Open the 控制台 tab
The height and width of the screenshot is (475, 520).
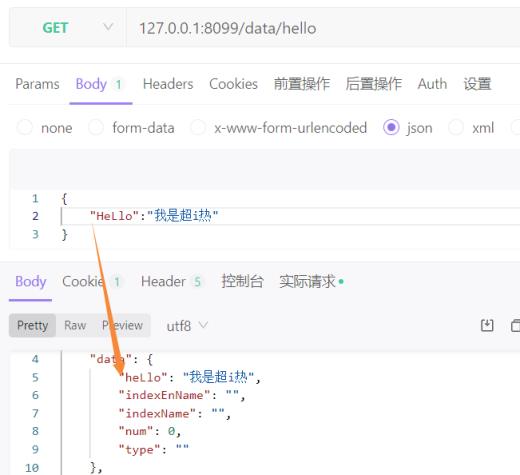pyautogui.click(x=243, y=282)
